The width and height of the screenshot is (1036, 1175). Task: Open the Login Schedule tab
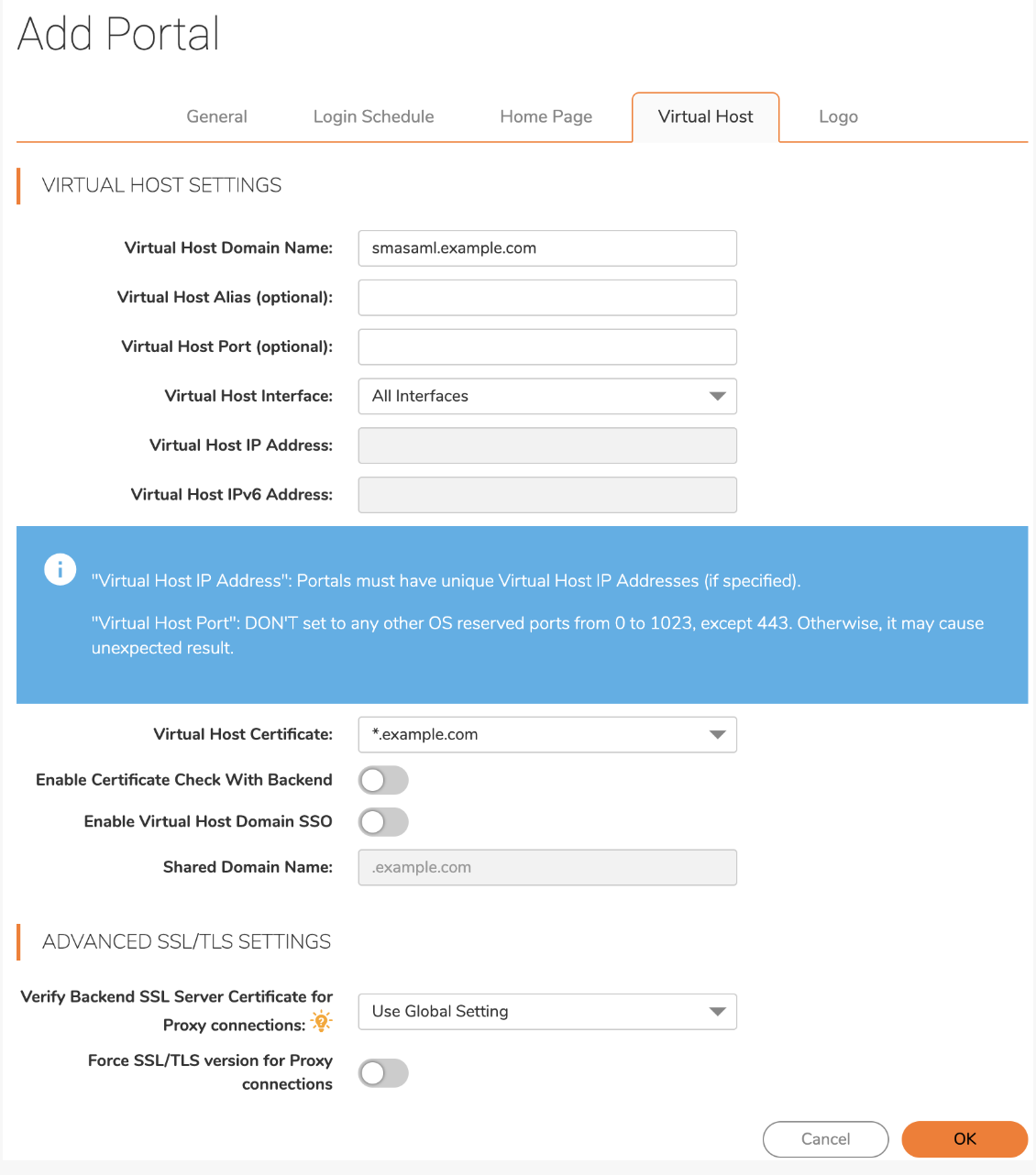(373, 116)
